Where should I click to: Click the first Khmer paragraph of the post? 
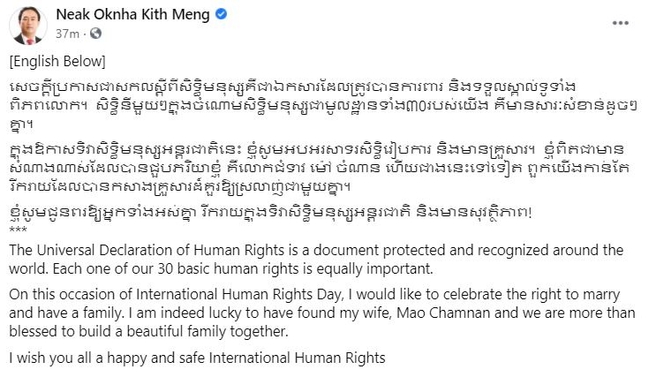(x=323, y=106)
